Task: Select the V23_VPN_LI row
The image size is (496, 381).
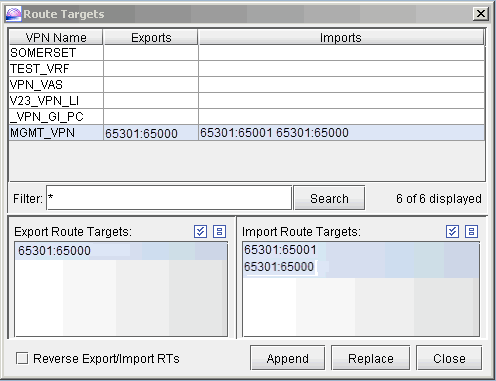Action: click(247, 101)
